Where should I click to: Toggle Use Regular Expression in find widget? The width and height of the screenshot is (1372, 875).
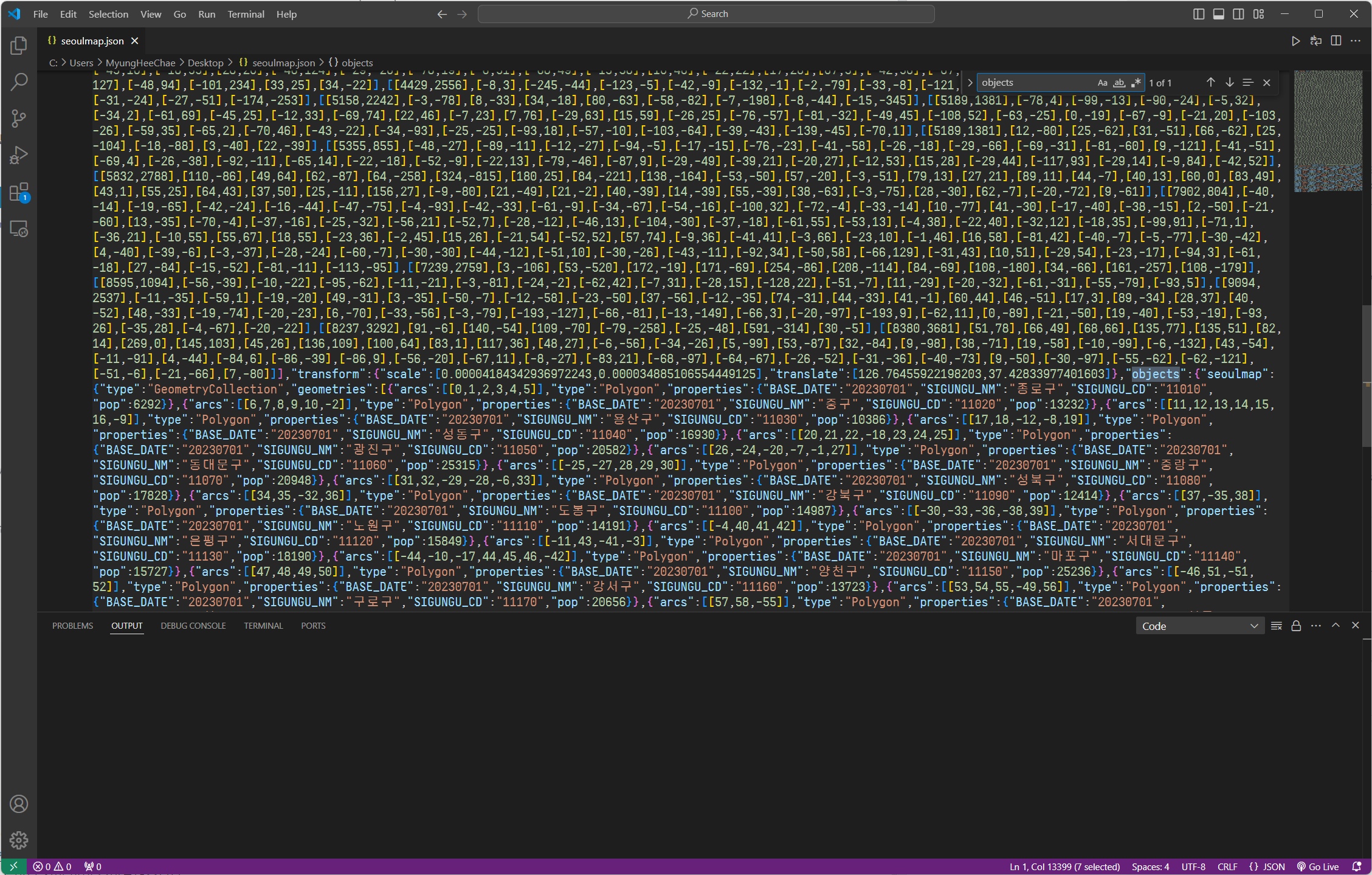[x=1136, y=83]
